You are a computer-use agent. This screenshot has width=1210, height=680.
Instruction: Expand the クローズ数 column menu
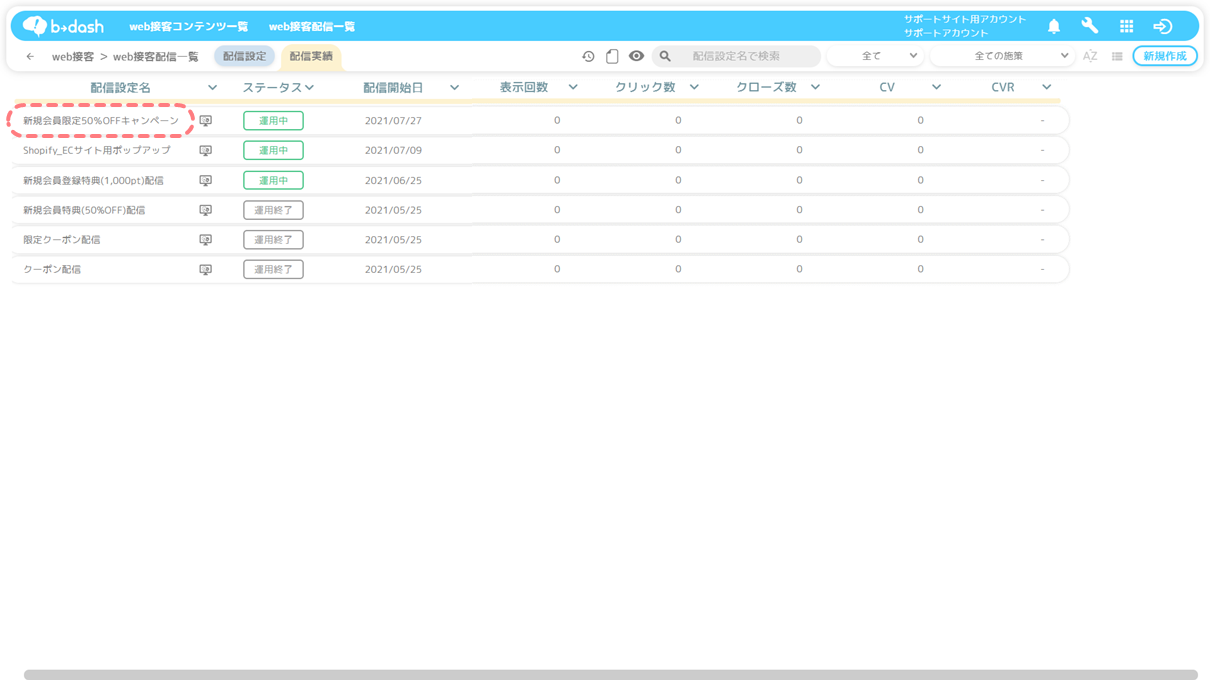[x=815, y=88]
